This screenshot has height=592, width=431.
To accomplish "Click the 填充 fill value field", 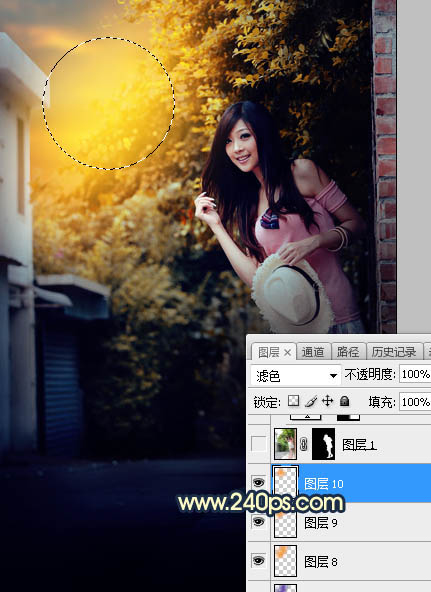I will (415, 402).
